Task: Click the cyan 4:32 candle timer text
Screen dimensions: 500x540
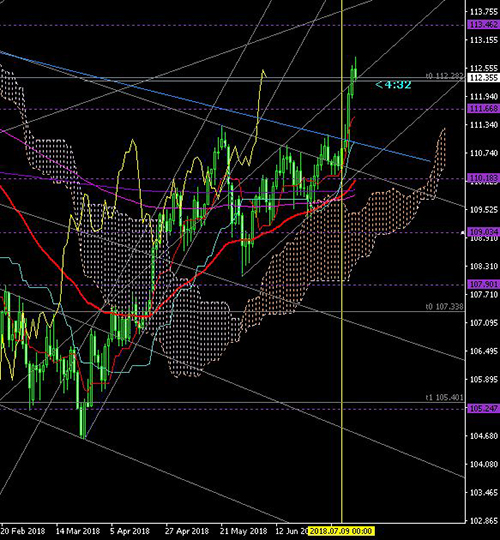Action: [394, 85]
